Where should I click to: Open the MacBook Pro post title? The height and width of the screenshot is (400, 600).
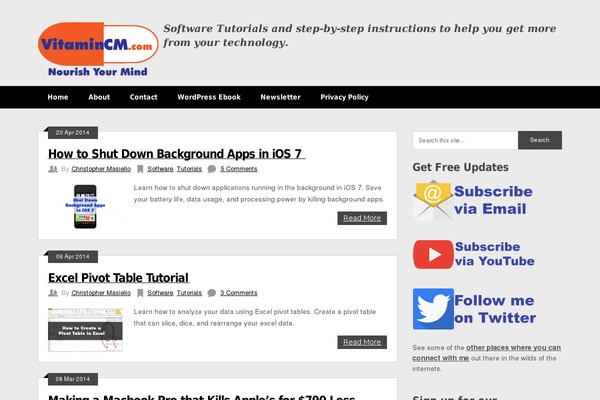[x=202, y=397]
